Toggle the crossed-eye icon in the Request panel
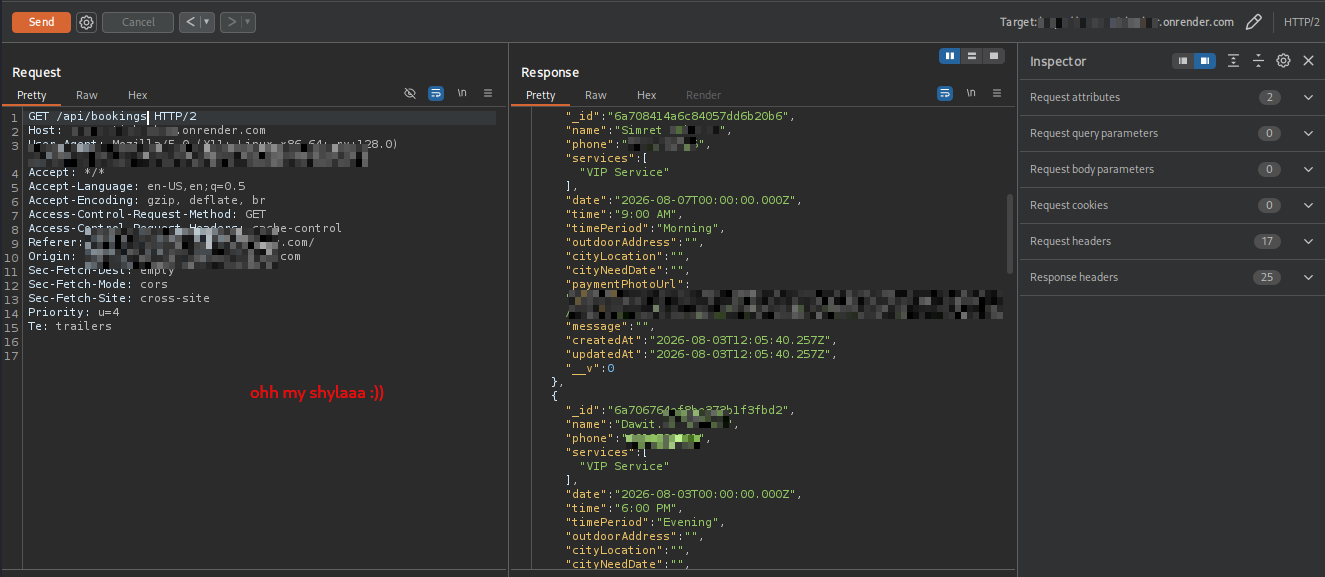This screenshot has width=1325, height=577. (x=410, y=93)
